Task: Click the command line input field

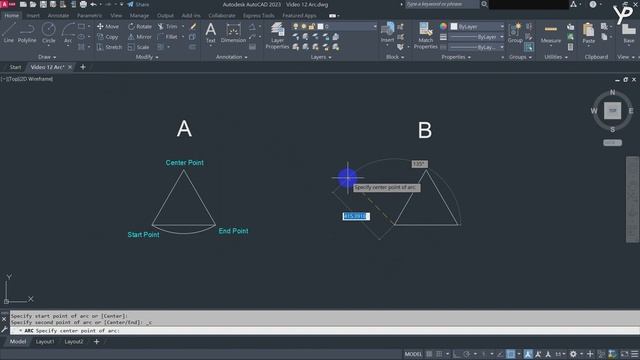Action: [x=324, y=331]
